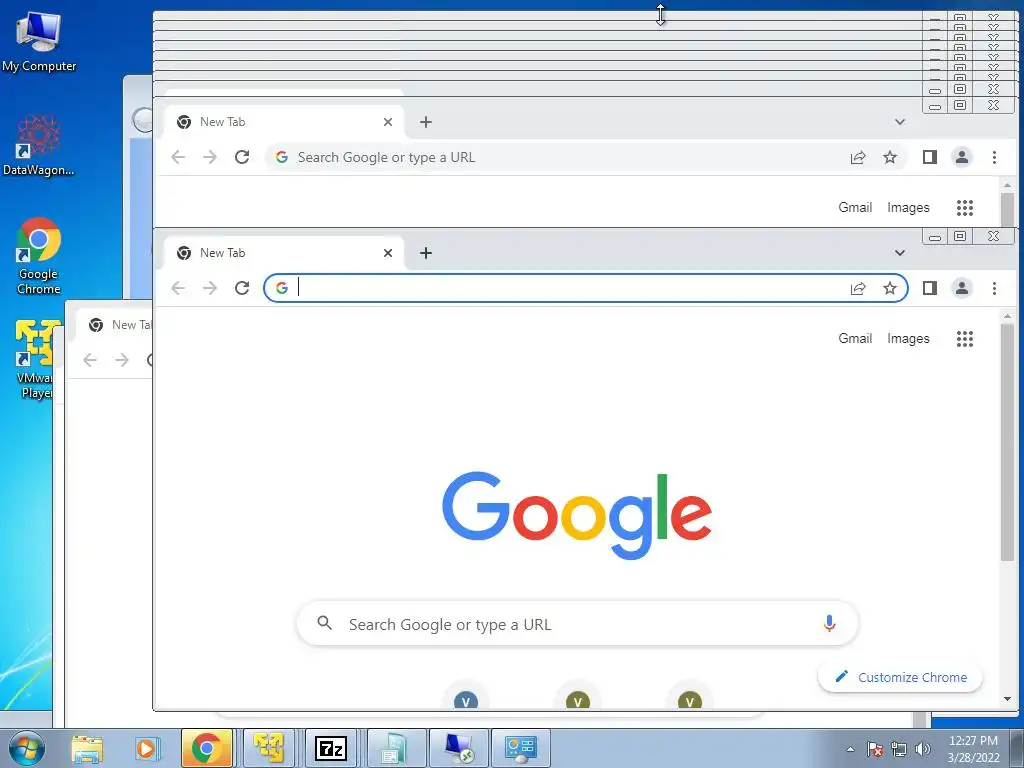
Task: Three-dot menu in the second Chrome window
Action: [994, 157]
